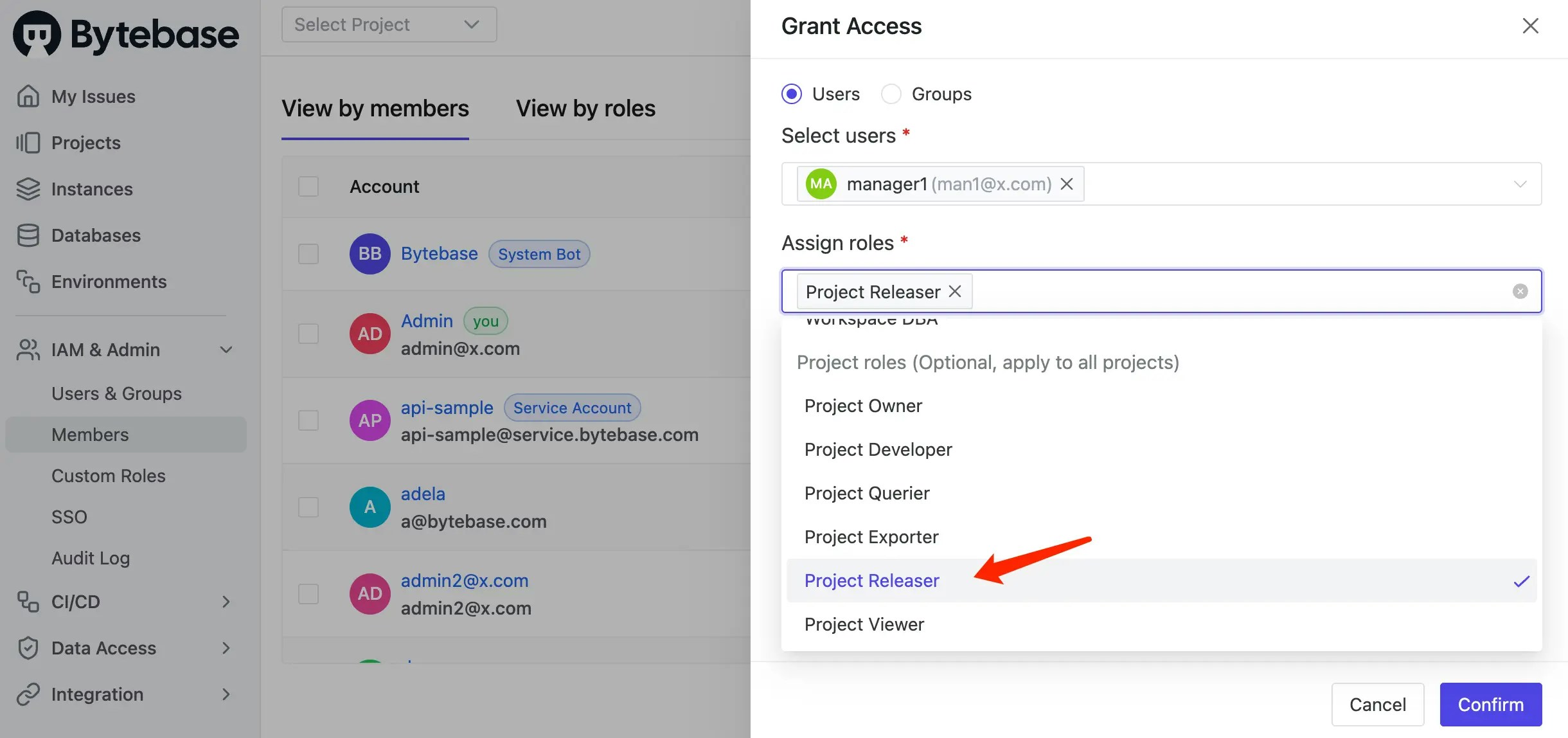This screenshot has height=738, width=1568.
Task: Open the Members page
Action: click(x=90, y=435)
